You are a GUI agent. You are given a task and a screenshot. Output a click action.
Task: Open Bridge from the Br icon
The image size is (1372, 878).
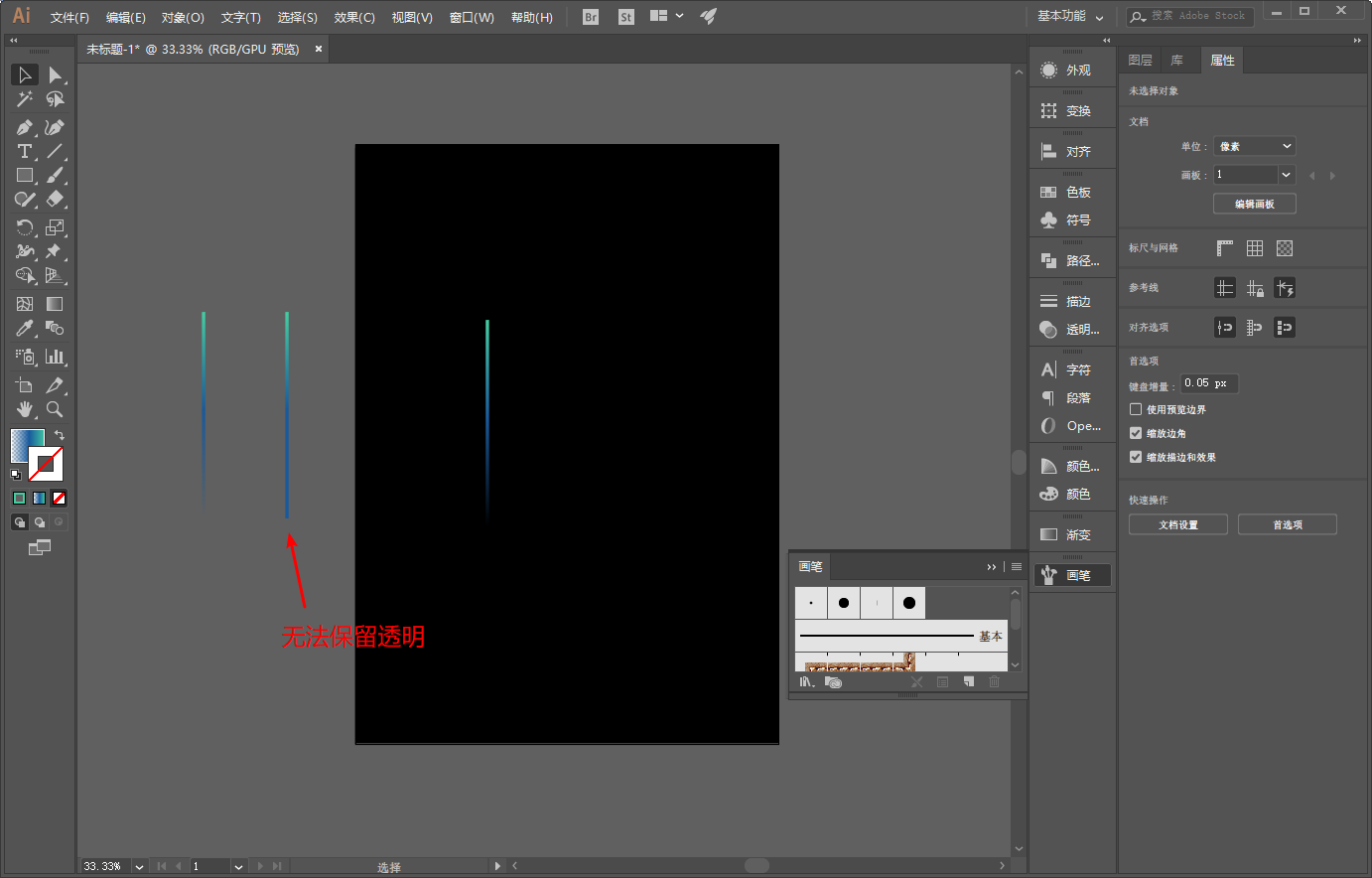(591, 17)
